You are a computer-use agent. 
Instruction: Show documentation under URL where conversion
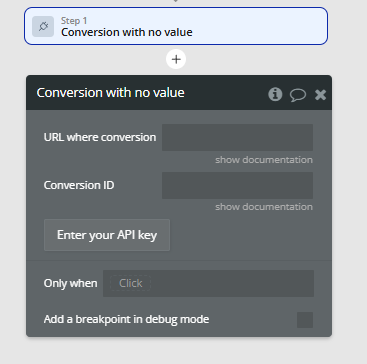click(x=264, y=160)
